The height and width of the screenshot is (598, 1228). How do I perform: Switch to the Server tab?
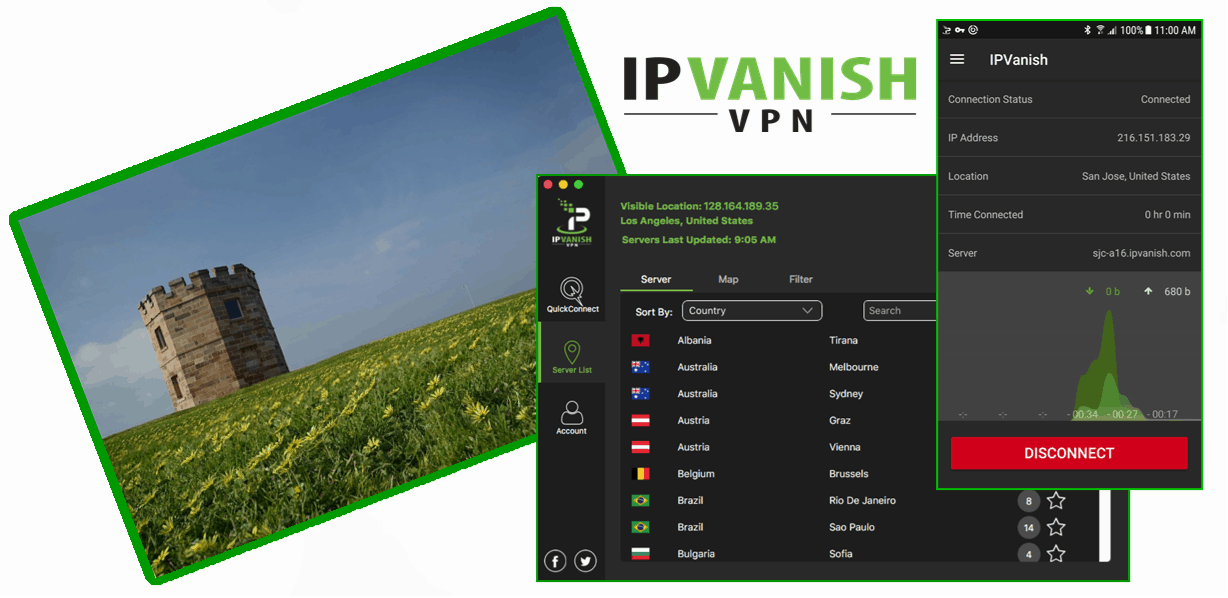pos(656,280)
